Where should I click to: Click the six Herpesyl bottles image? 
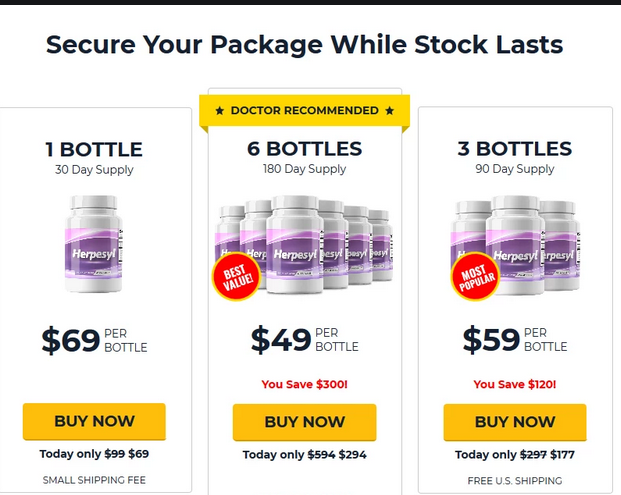tap(304, 244)
